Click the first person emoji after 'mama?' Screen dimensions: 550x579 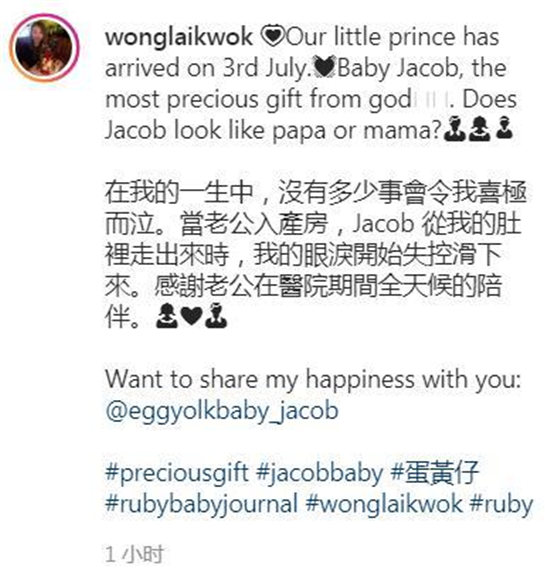click(454, 129)
